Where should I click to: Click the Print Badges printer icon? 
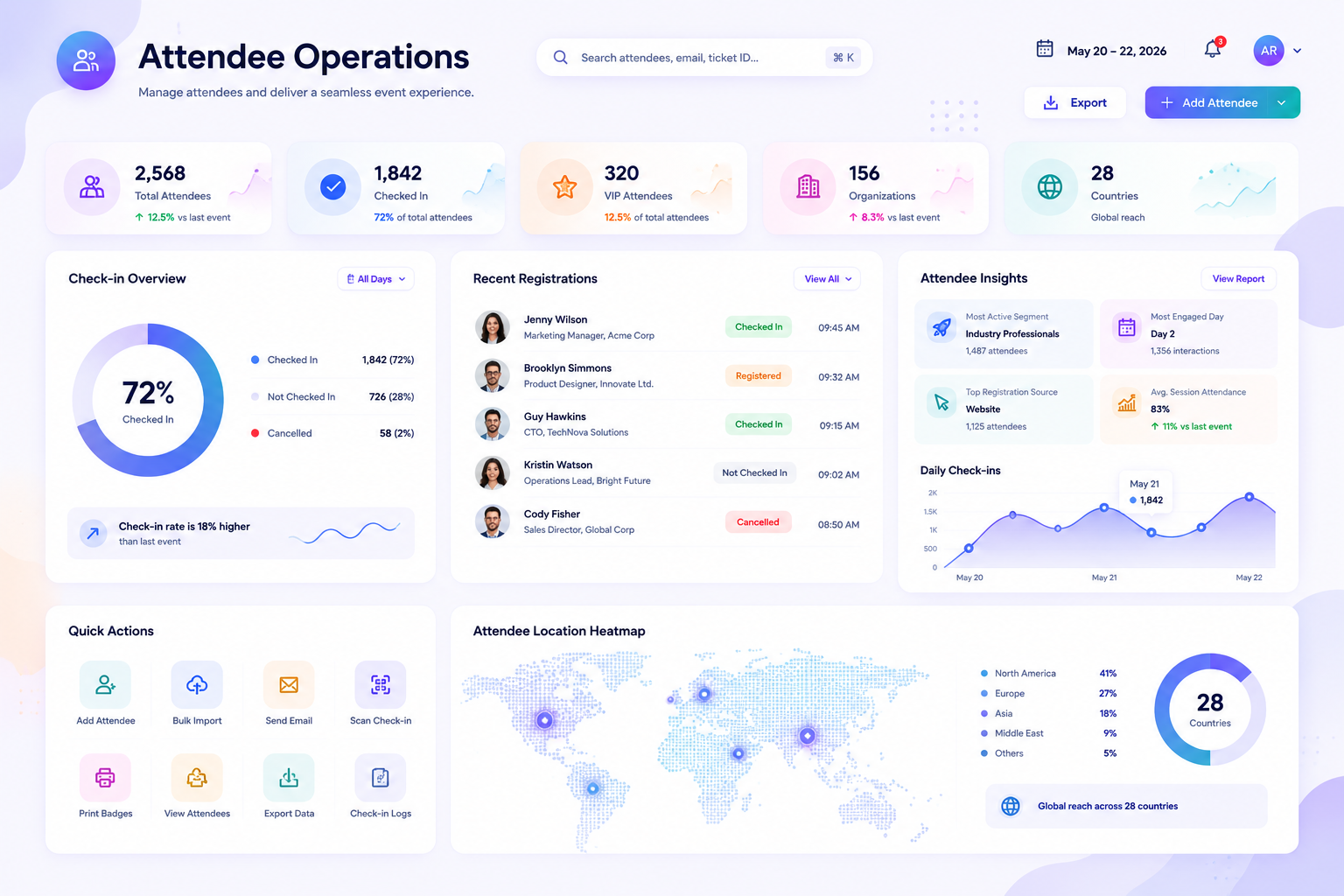[105, 777]
